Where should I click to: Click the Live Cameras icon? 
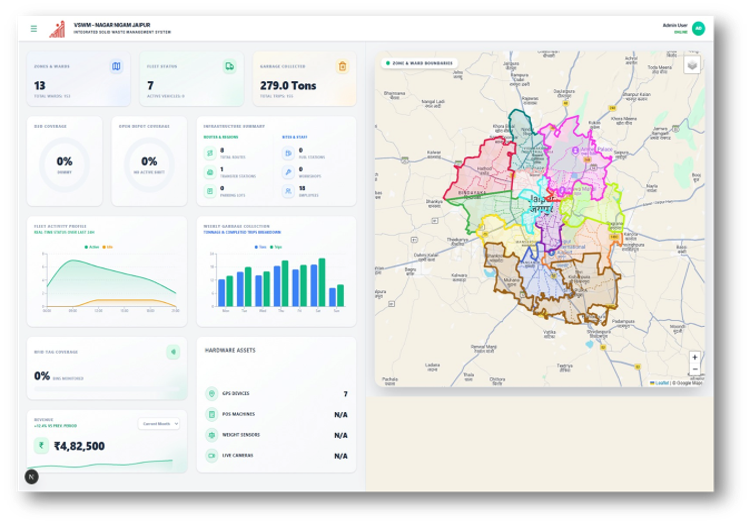(x=211, y=456)
